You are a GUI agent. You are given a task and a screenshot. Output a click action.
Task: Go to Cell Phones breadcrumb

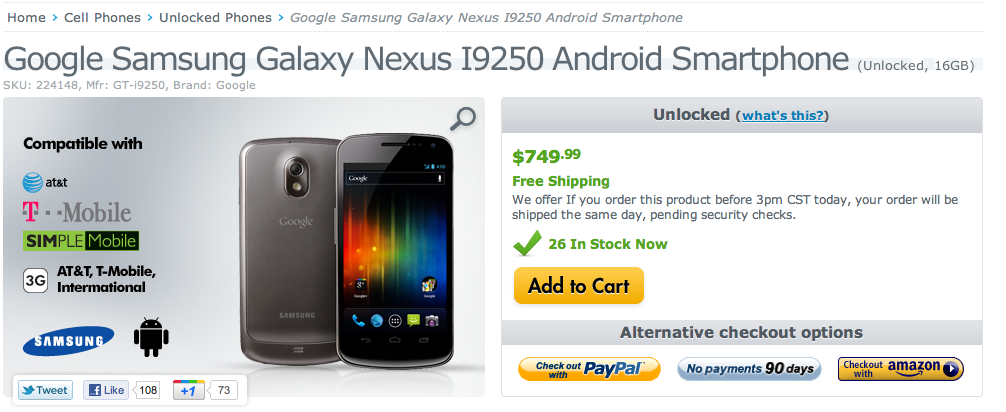pyautogui.click(x=102, y=17)
